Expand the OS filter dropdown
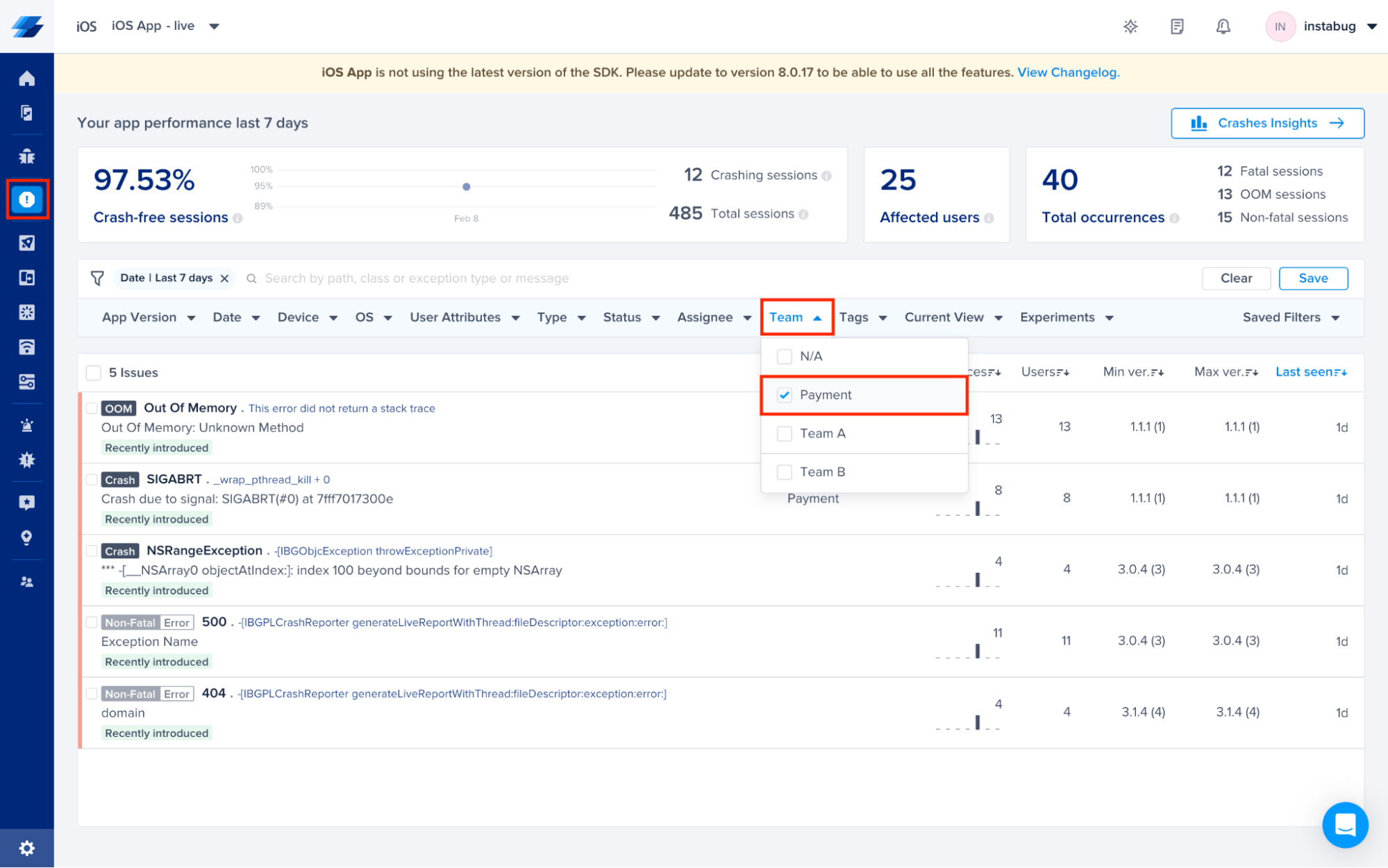This screenshot has width=1388, height=868. pyautogui.click(x=374, y=317)
